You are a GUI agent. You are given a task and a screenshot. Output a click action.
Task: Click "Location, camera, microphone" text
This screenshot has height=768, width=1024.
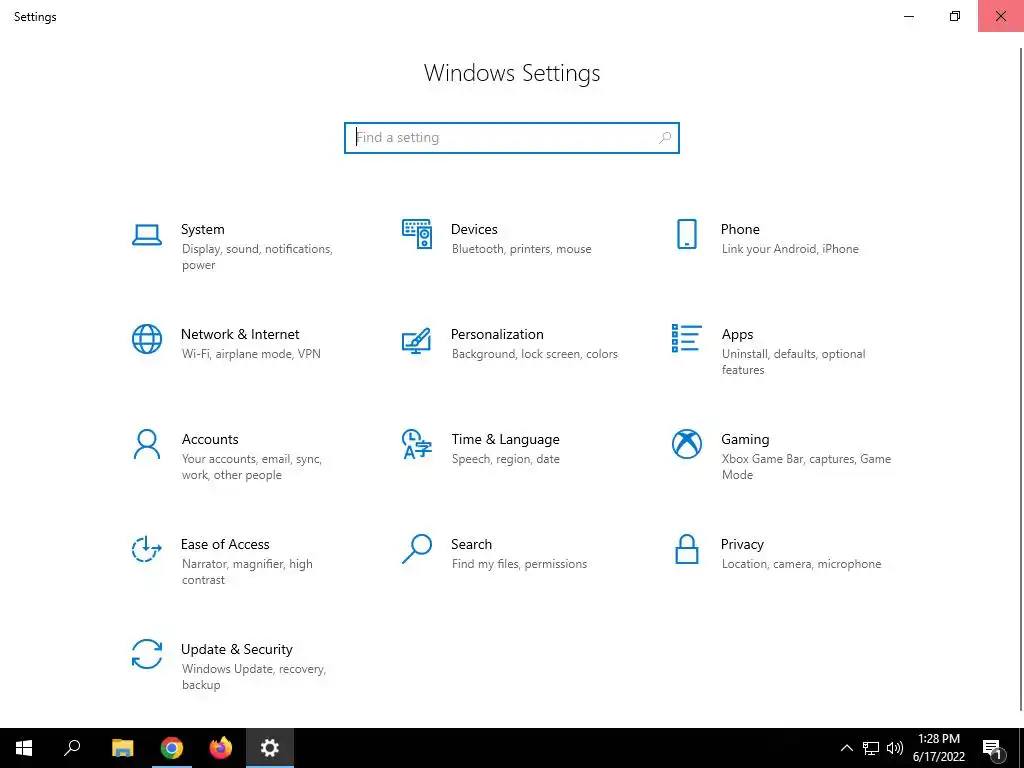tap(801, 564)
